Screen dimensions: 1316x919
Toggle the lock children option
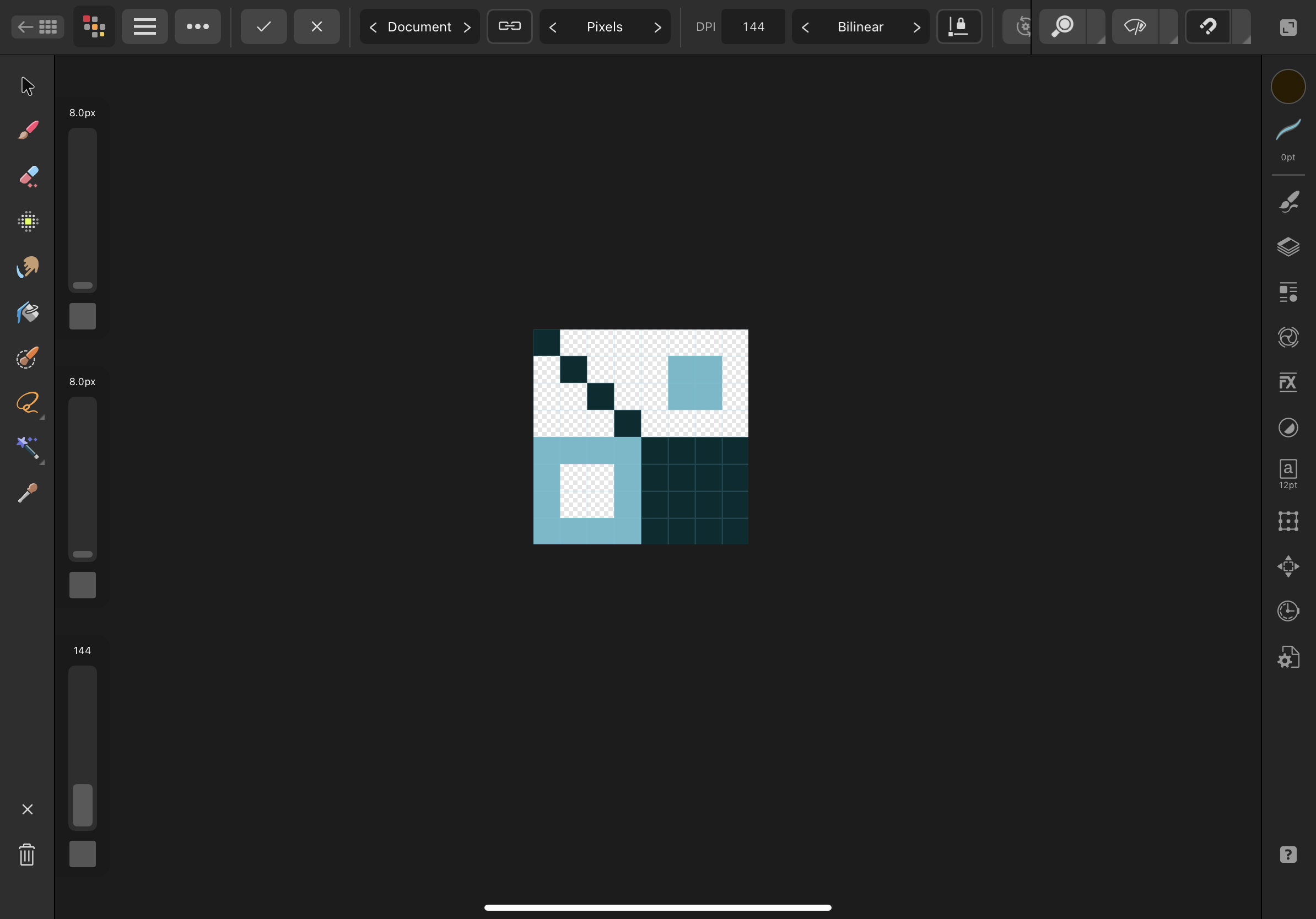click(x=958, y=26)
